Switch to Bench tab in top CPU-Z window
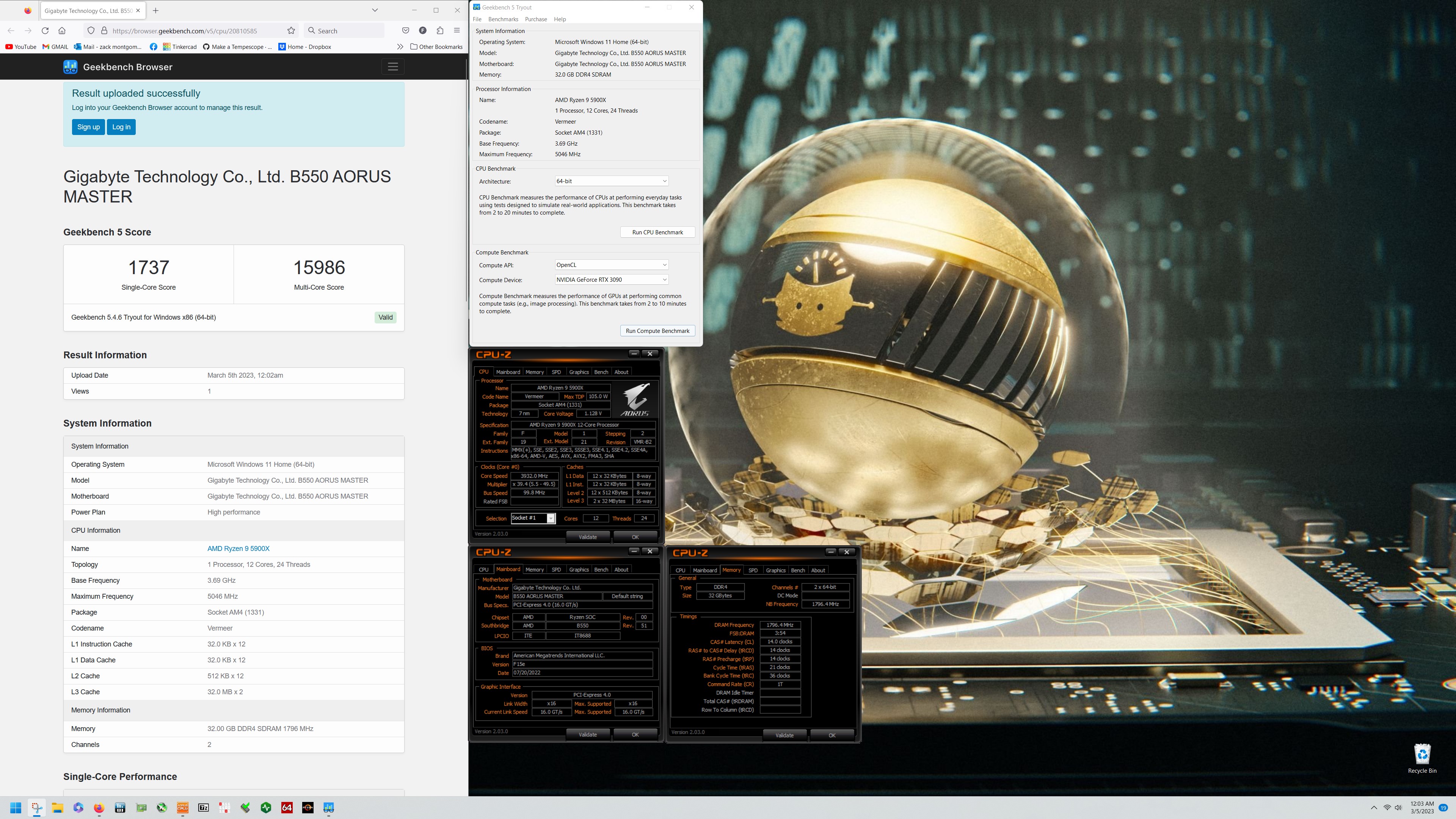 pyautogui.click(x=601, y=372)
